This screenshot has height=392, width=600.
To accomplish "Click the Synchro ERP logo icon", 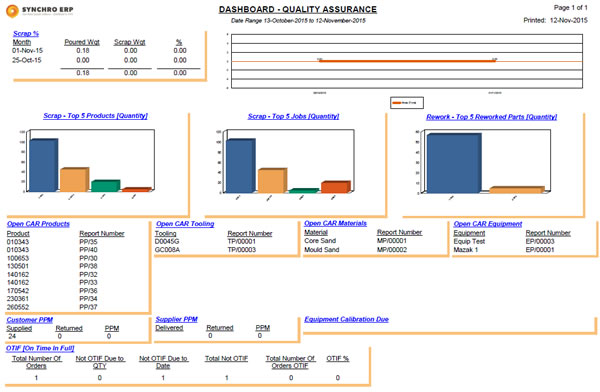I will (12, 11).
